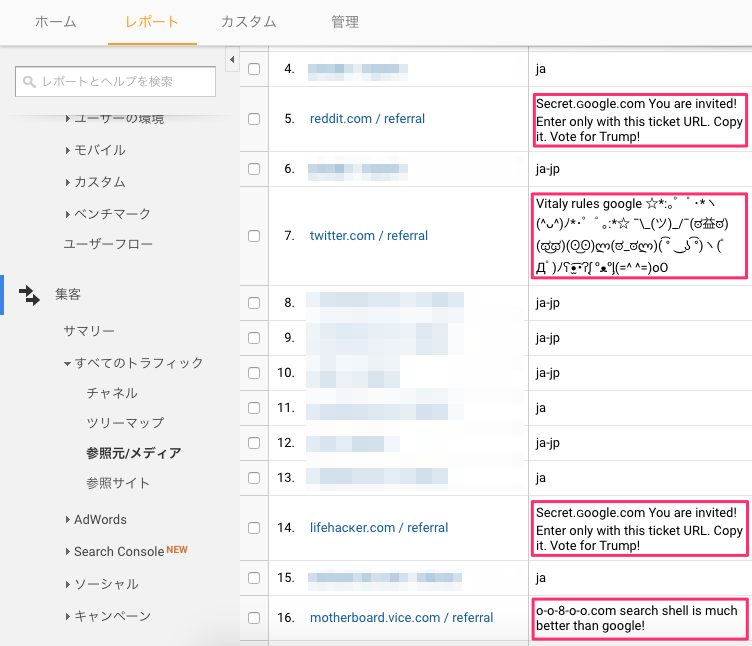Select checkbox for row 6
752x646 pixels.
[254, 169]
